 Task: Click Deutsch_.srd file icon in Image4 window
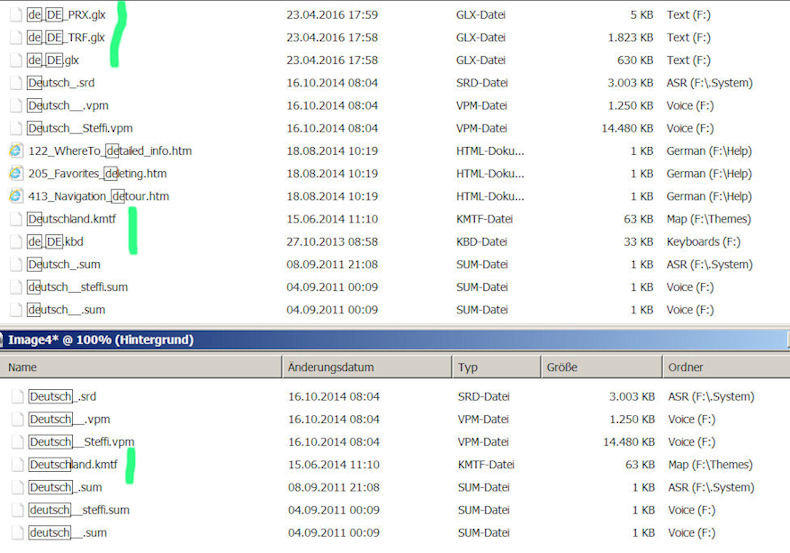point(18,397)
